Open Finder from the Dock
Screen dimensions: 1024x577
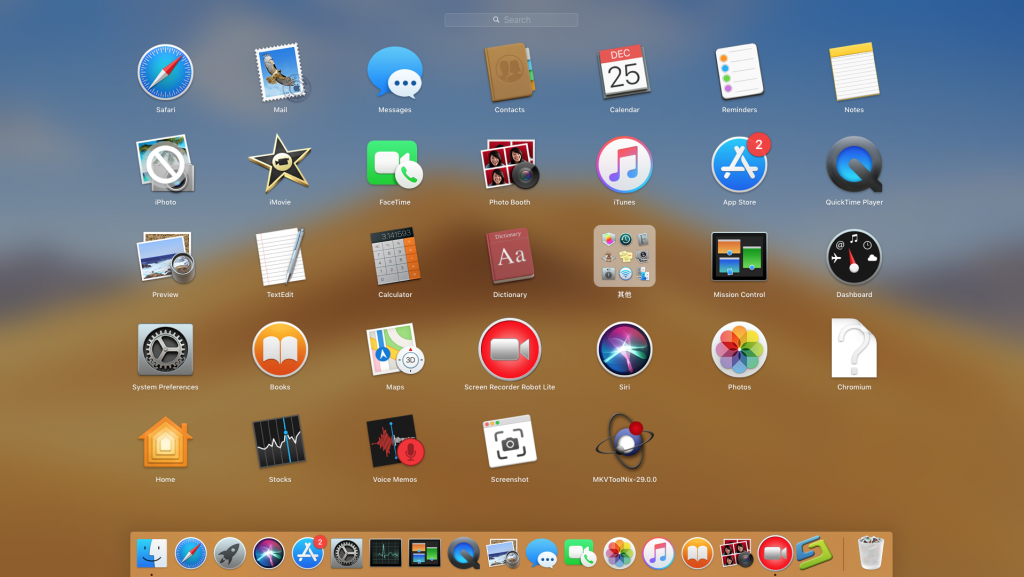tap(152, 551)
